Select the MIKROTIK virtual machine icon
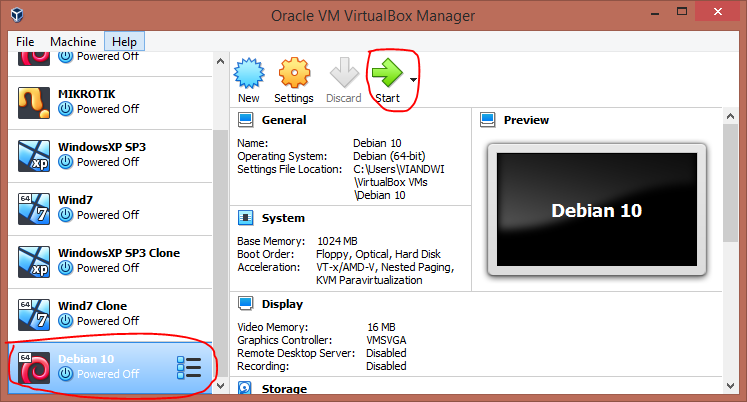The image size is (747, 402). point(34,102)
